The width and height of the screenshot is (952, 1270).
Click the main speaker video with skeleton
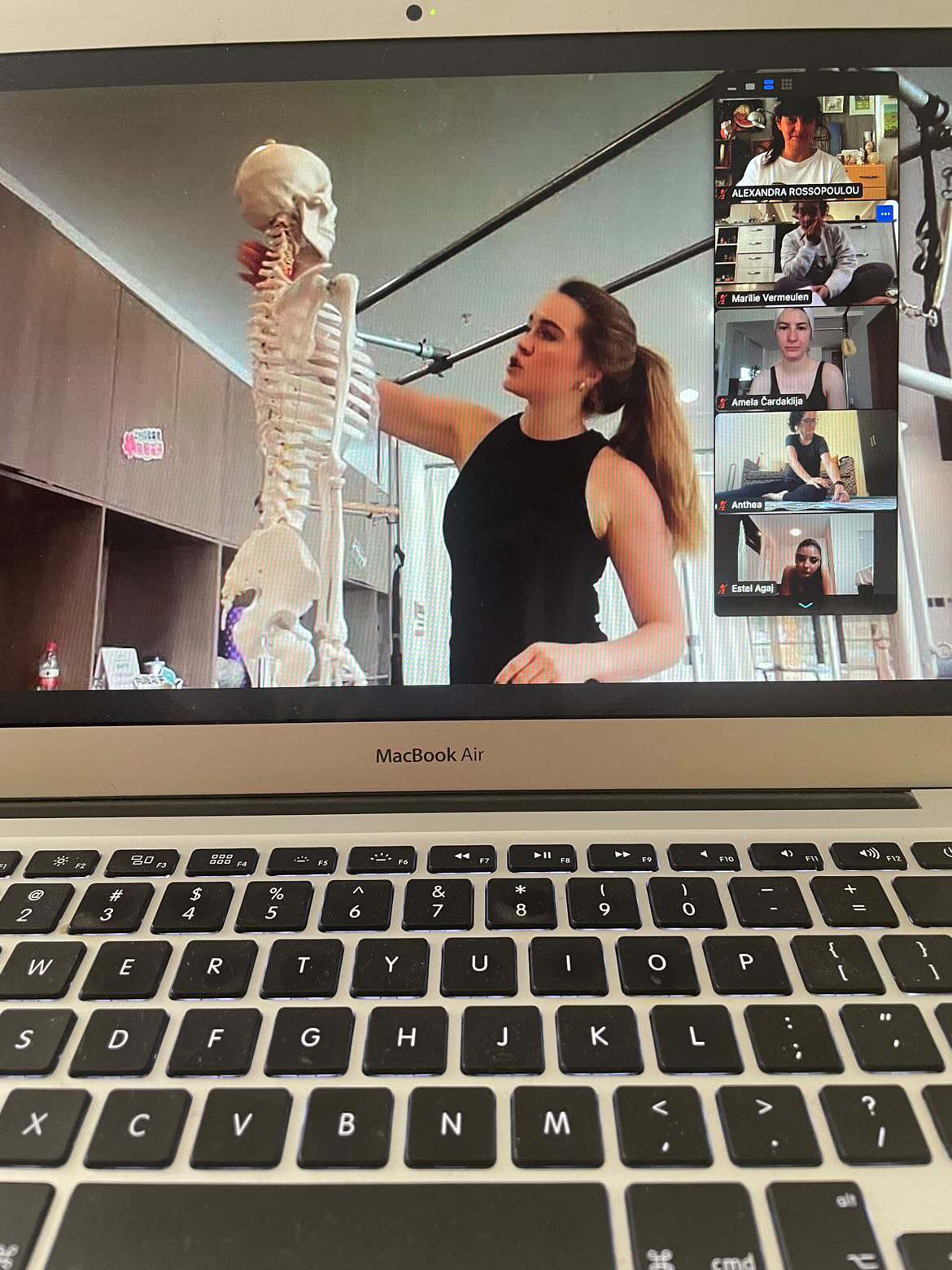click(358, 383)
